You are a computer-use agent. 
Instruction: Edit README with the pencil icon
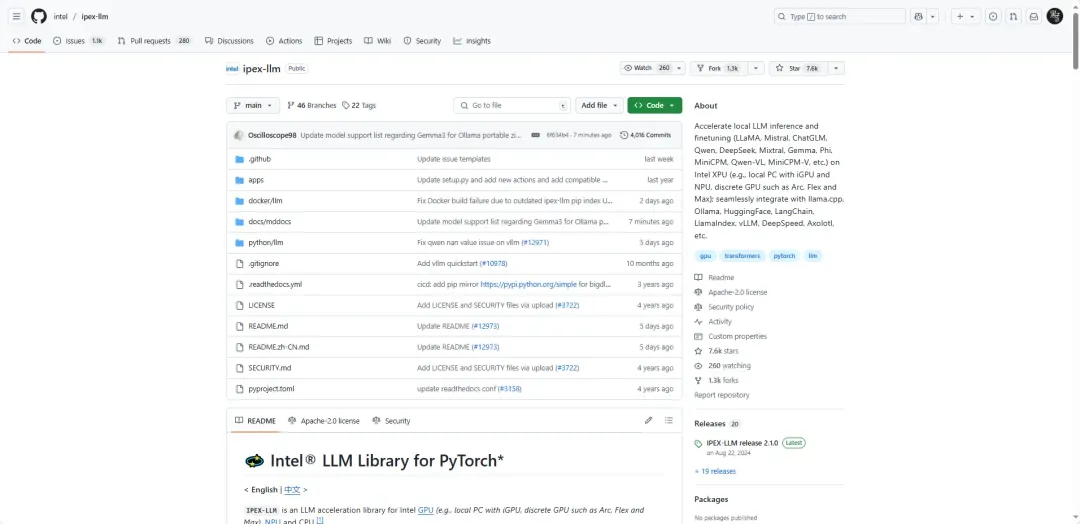pyautogui.click(x=648, y=420)
